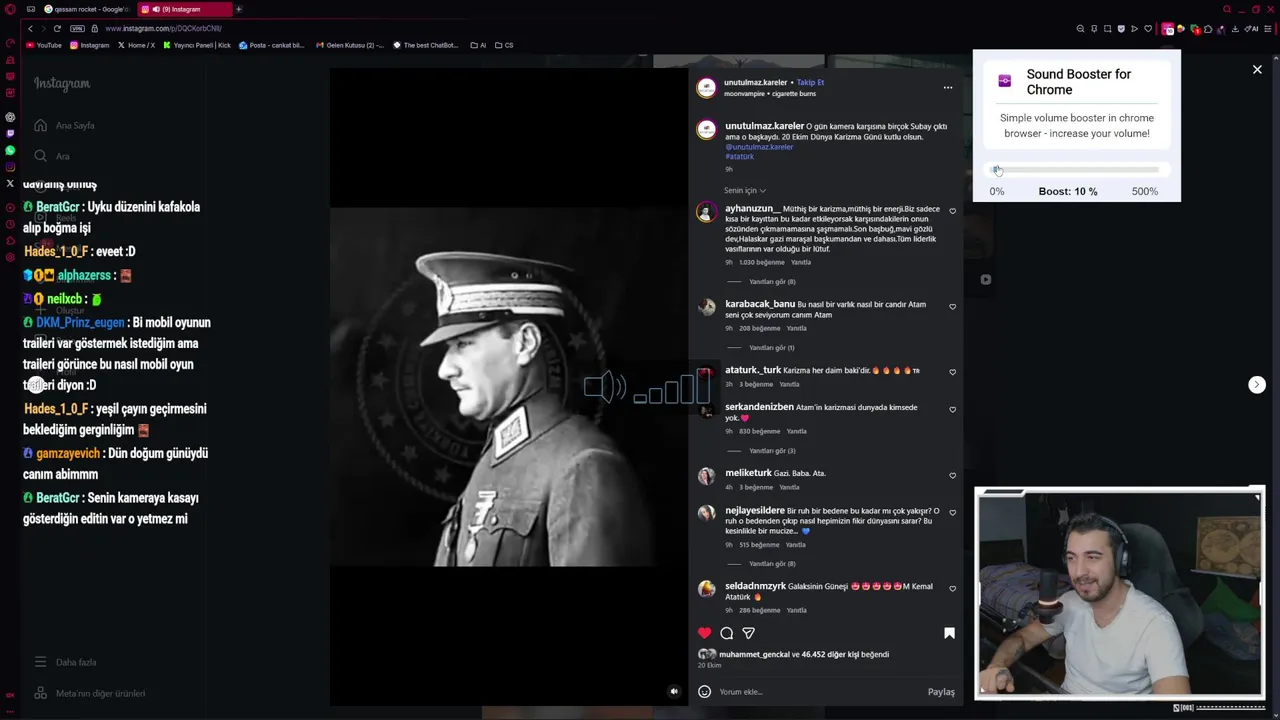The width and height of the screenshot is (1280, 720).
Task: Open Instagram Ana Sayfa home icon
Action: pos(40,125)
